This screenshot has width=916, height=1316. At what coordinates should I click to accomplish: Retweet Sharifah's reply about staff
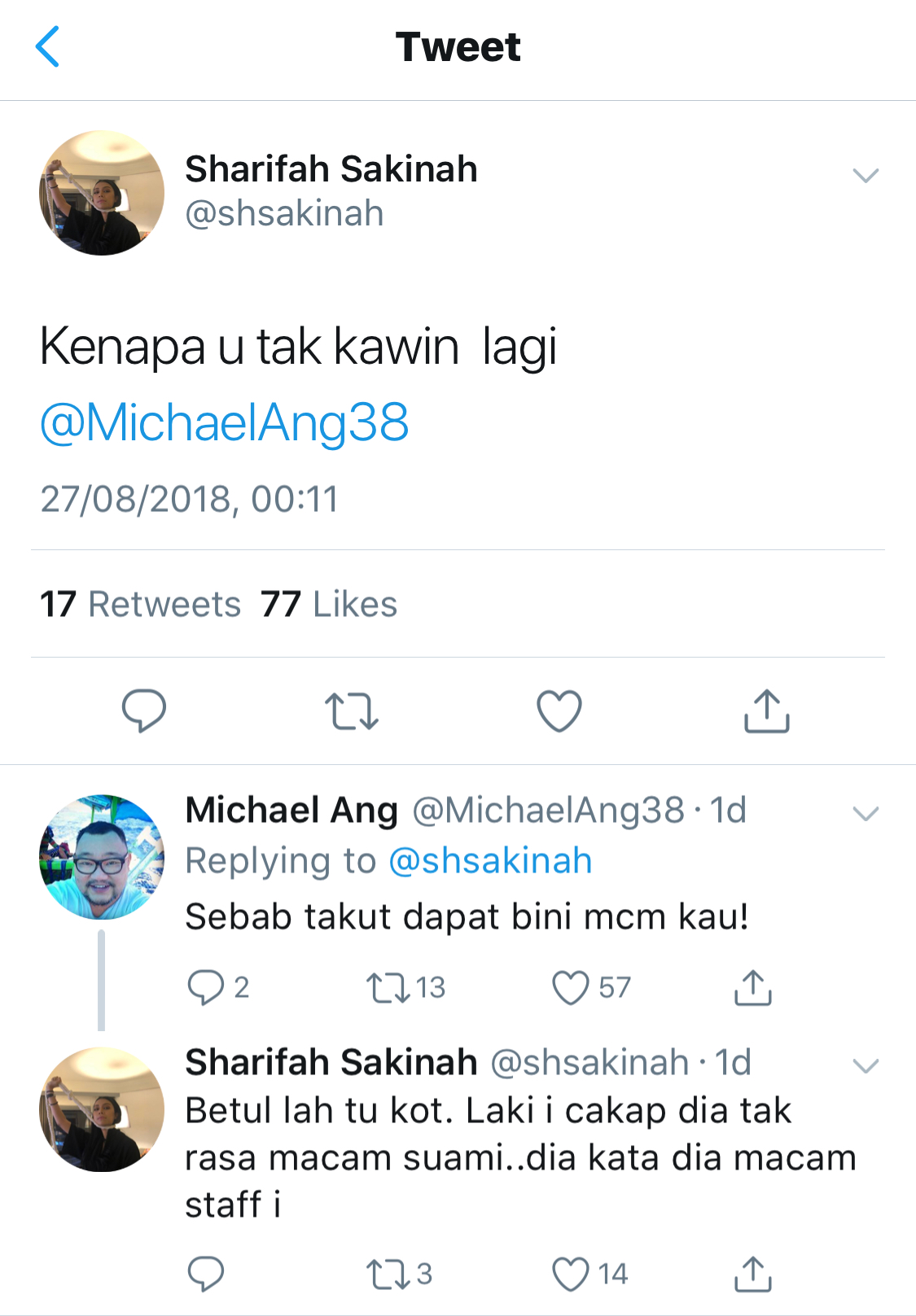click(388, 1274)
